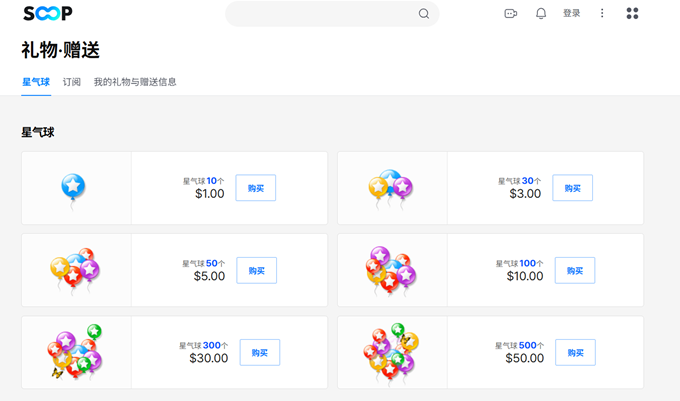Screen dimensions: 680x401
Task: Click the single blue star balloon image
Action: pyautogui.click(x=73, y=187)
